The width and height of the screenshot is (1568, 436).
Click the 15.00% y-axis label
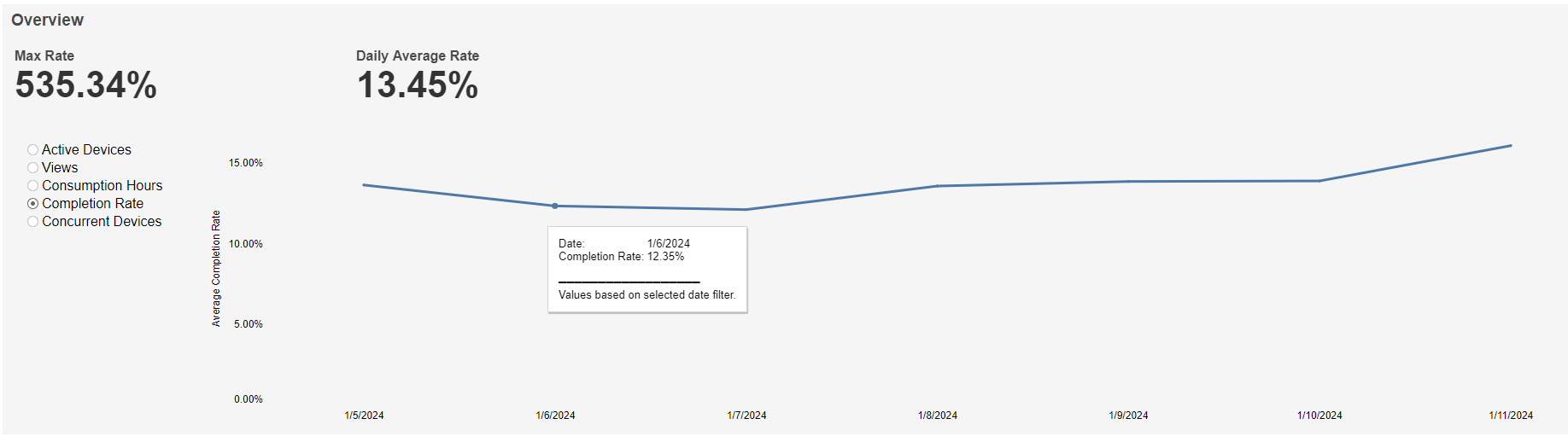(245, 163)
